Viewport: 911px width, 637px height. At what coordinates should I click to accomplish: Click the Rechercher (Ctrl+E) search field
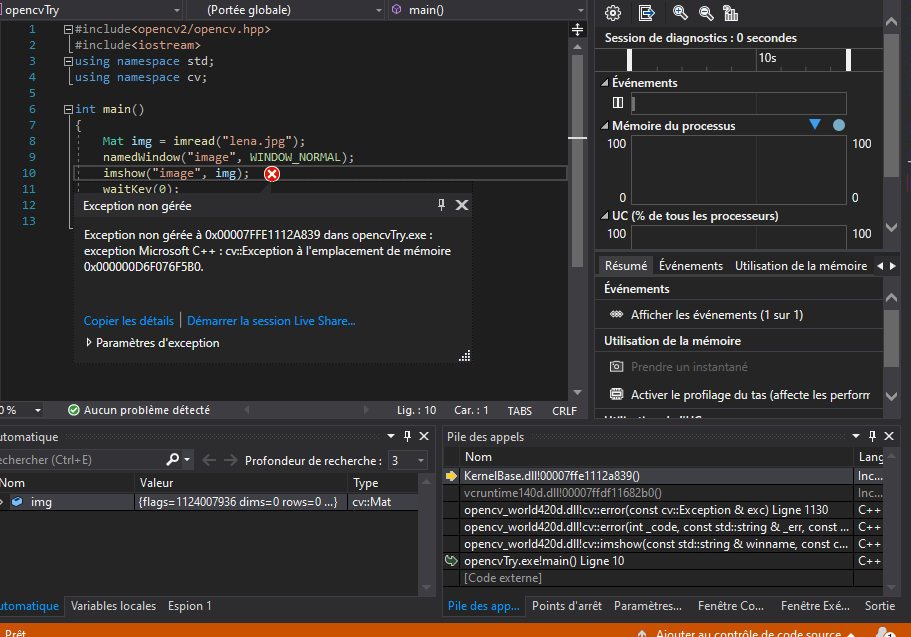pos(81,460)
